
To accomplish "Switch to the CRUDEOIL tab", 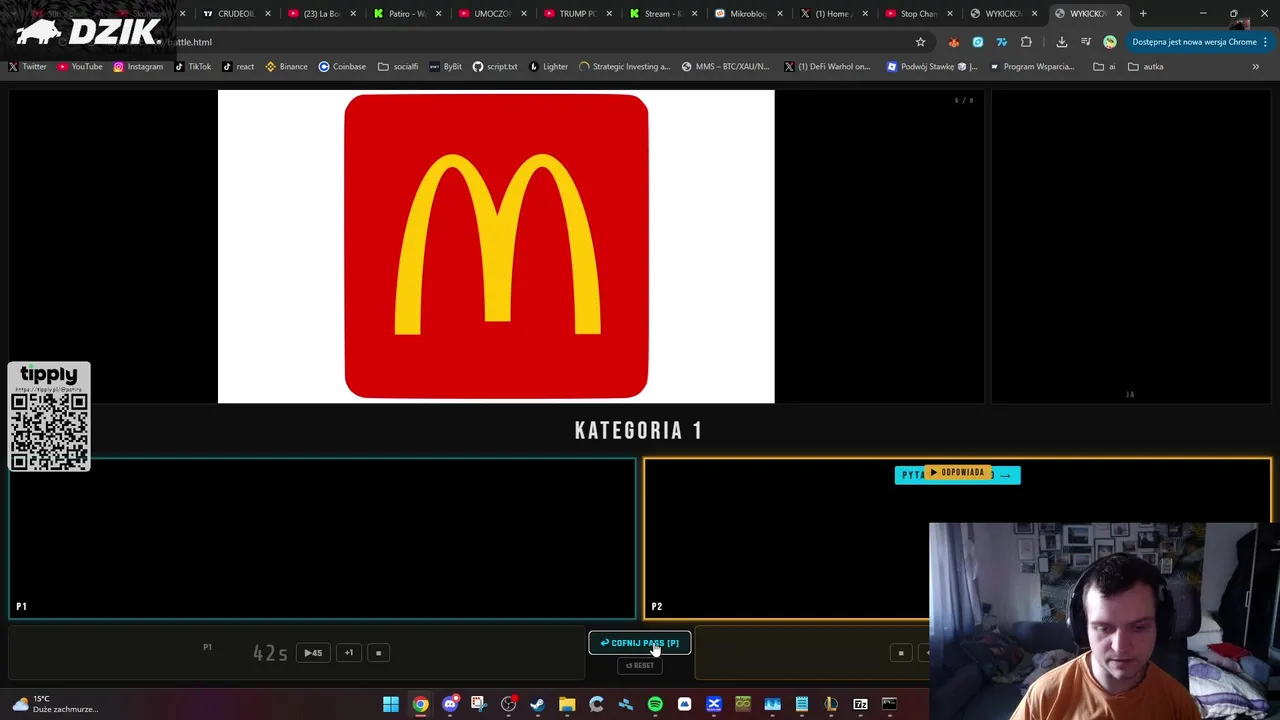I will [x=236, y=14].
